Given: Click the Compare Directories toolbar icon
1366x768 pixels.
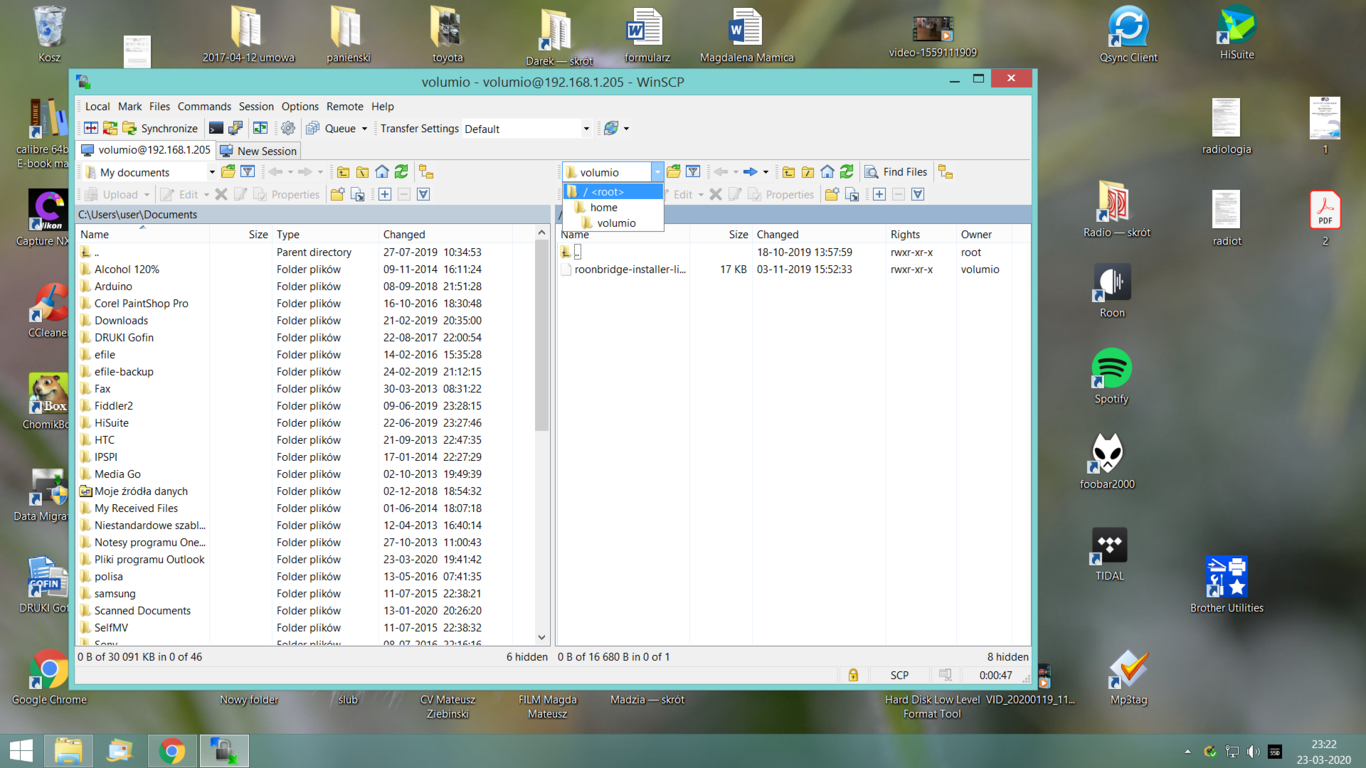Looking at the screenshot, I should coord(91,128).
